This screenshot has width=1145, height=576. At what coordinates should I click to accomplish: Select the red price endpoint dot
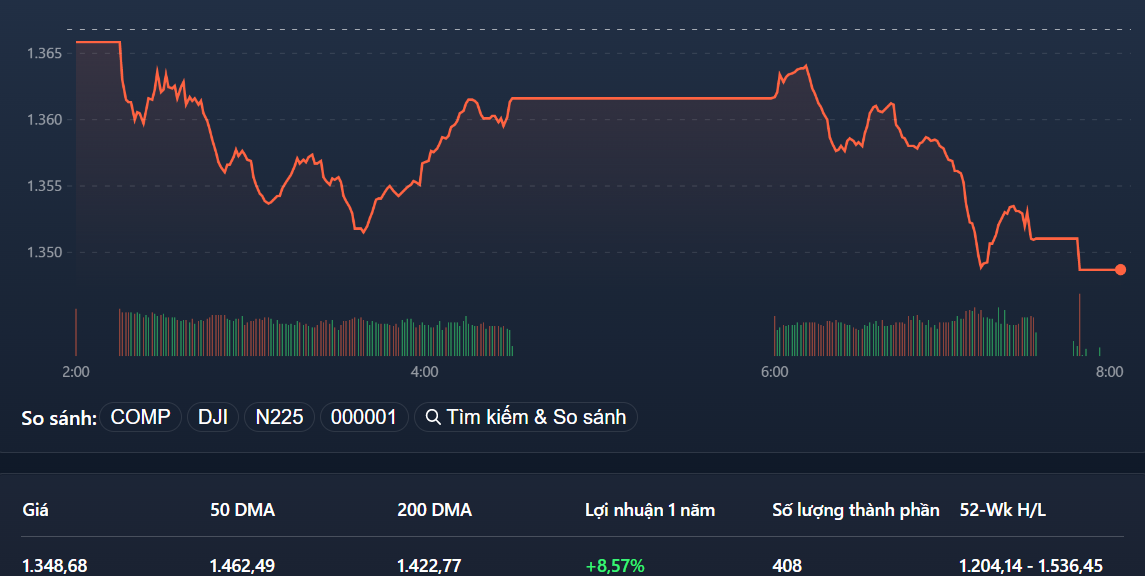point(1119,269)
